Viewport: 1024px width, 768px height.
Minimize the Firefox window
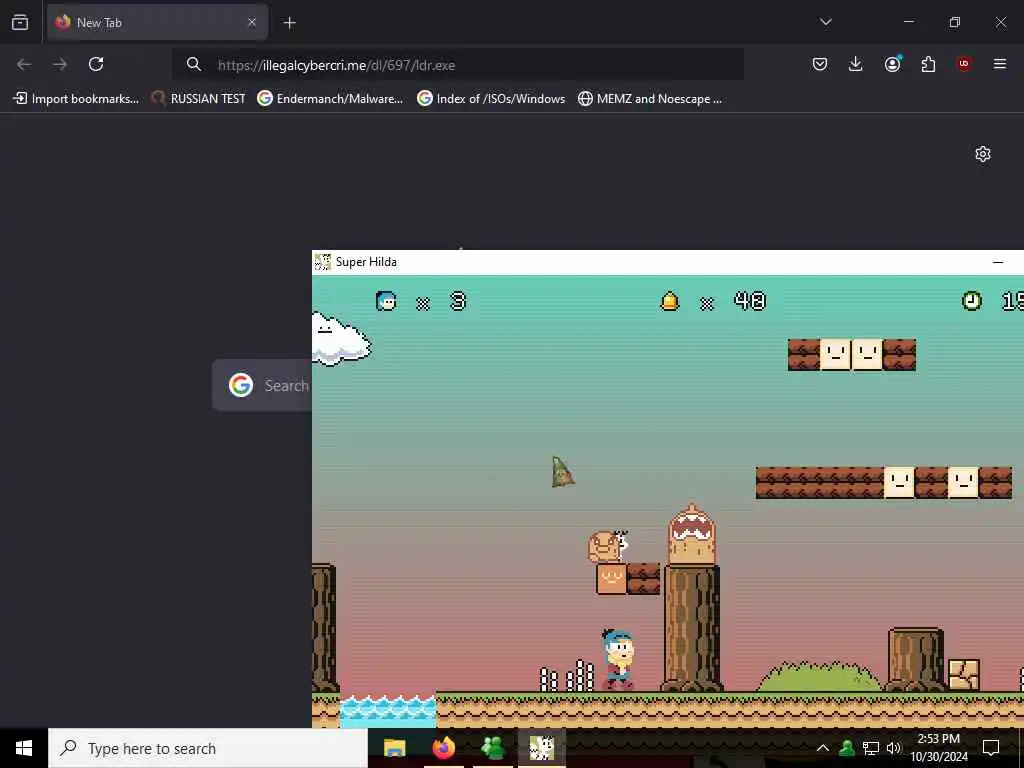click(908, 22)
